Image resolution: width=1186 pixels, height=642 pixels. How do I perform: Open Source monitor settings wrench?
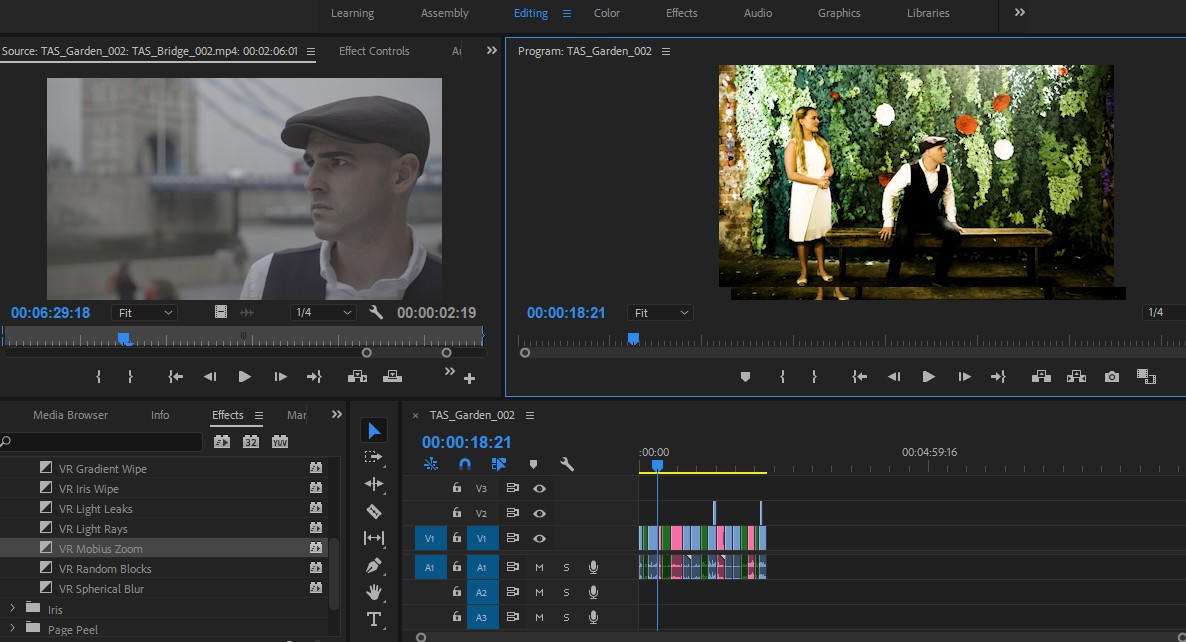pos(376,312)
